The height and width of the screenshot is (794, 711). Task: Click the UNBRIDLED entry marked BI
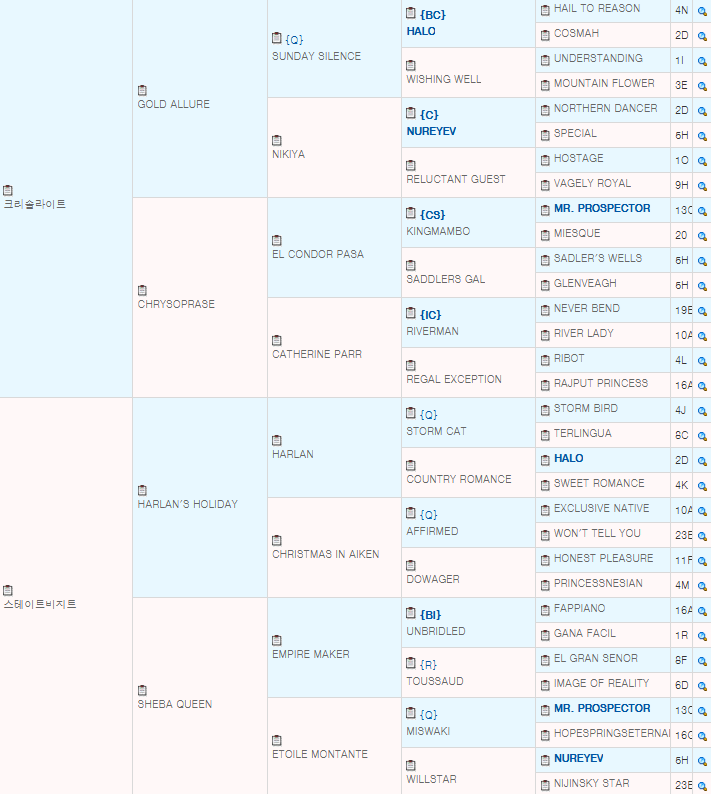[x=436, y=631]
